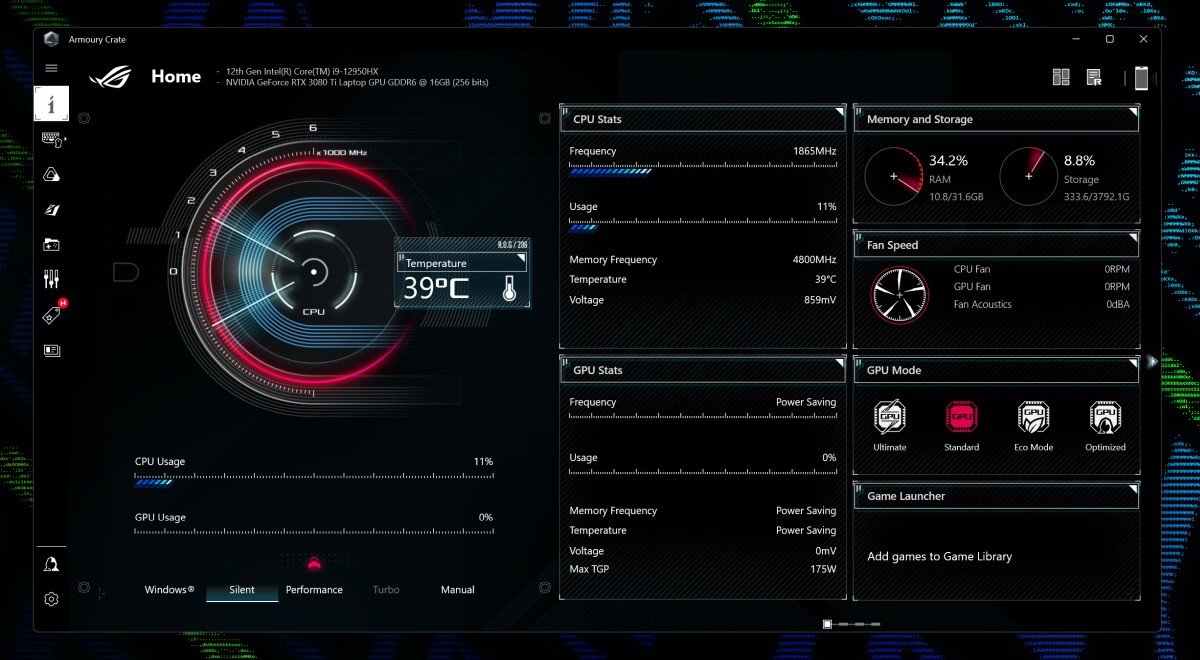Open the Device keyboard icon in sidebar
Image resolution: width=1200 pixels, height=660 pixels.
[x=52, y=139]
